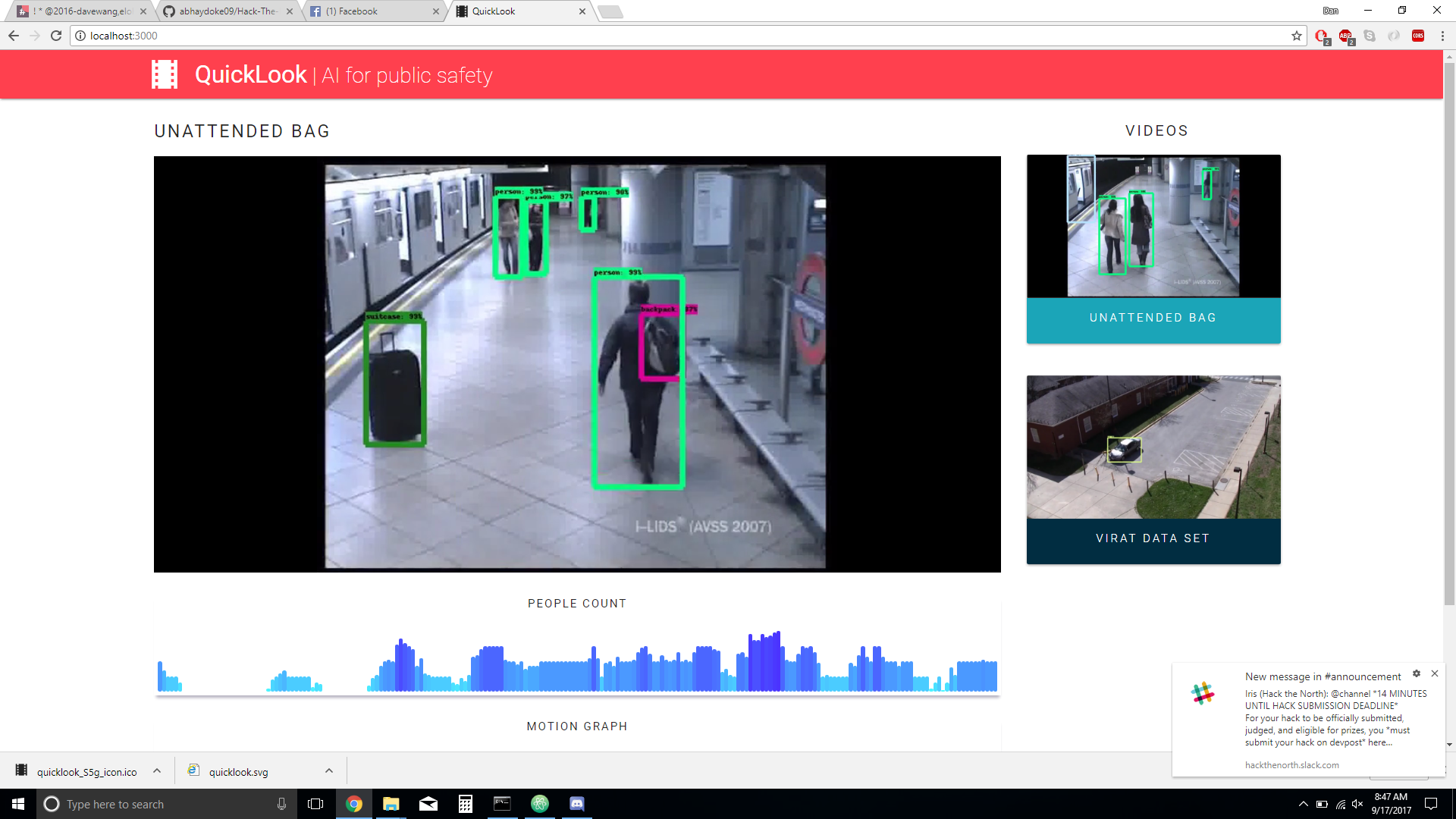Show hidden system tray icons
The image size is (1456, 819).
coord(1303,804)
